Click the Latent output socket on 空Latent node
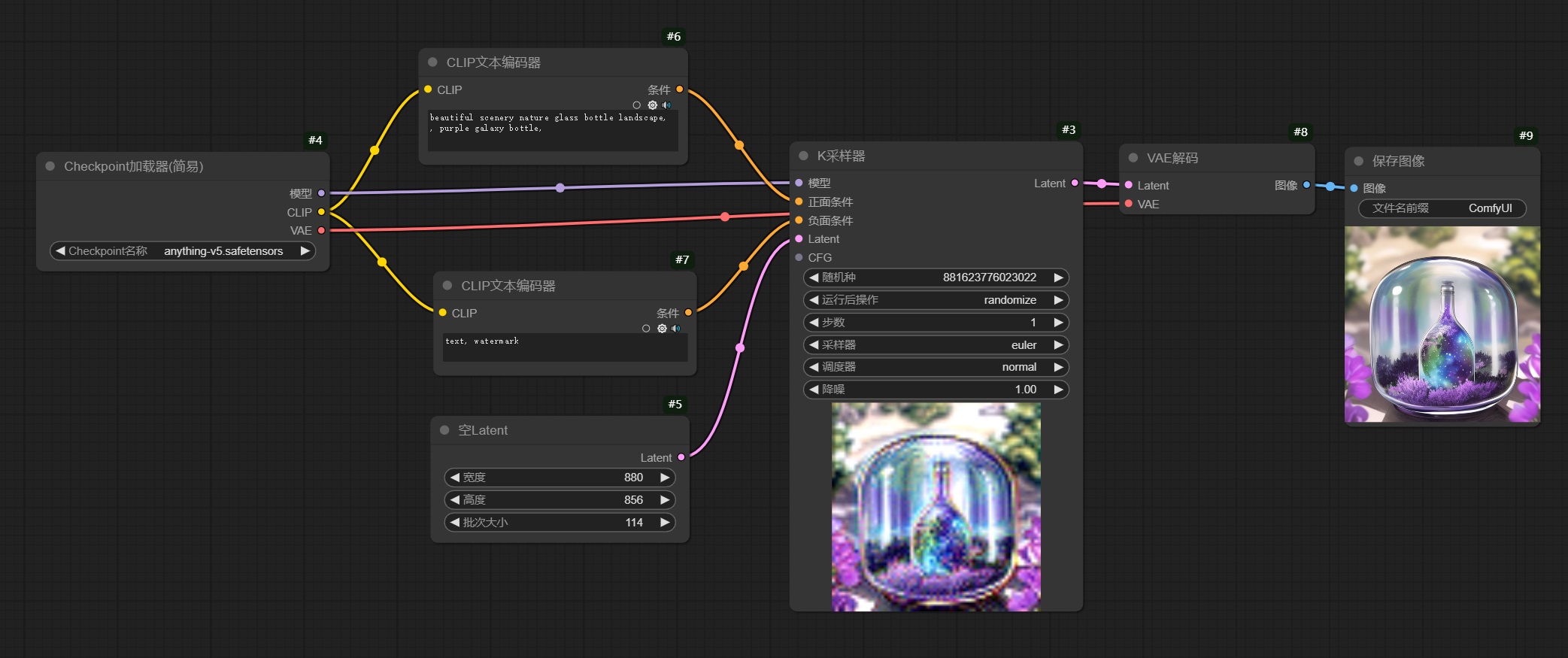The height and width of the screenshot is (658, 1568). [x=681, y=457]
